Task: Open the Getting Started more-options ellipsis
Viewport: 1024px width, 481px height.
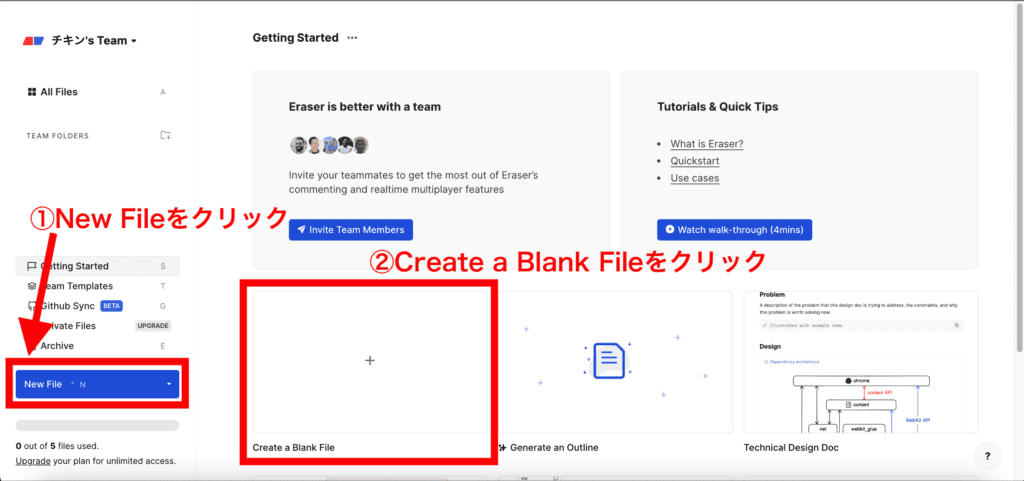Action: point(352,38)
